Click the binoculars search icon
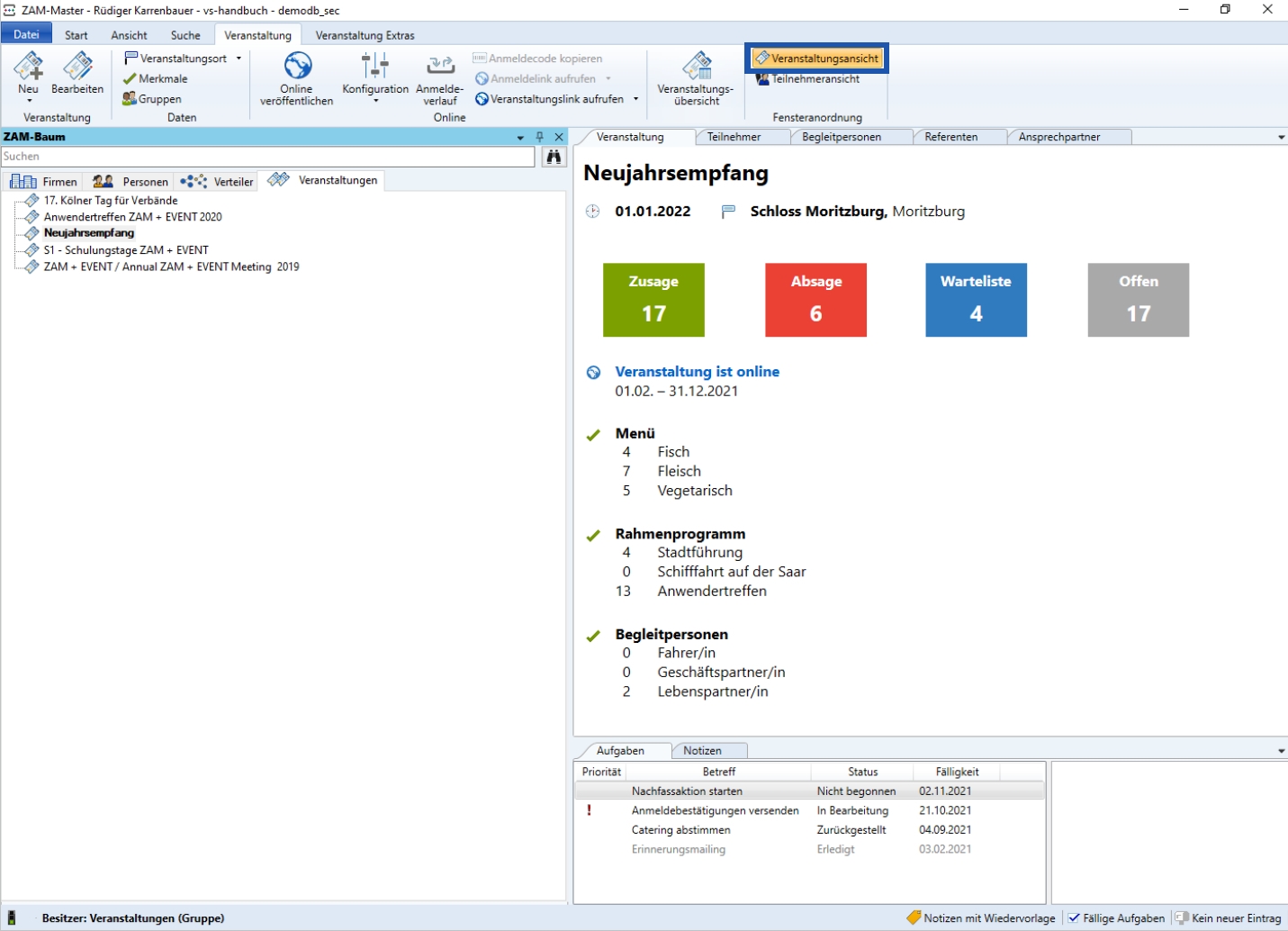The height and width of the screenshot is (931, 1288). (x=554, y=157)
